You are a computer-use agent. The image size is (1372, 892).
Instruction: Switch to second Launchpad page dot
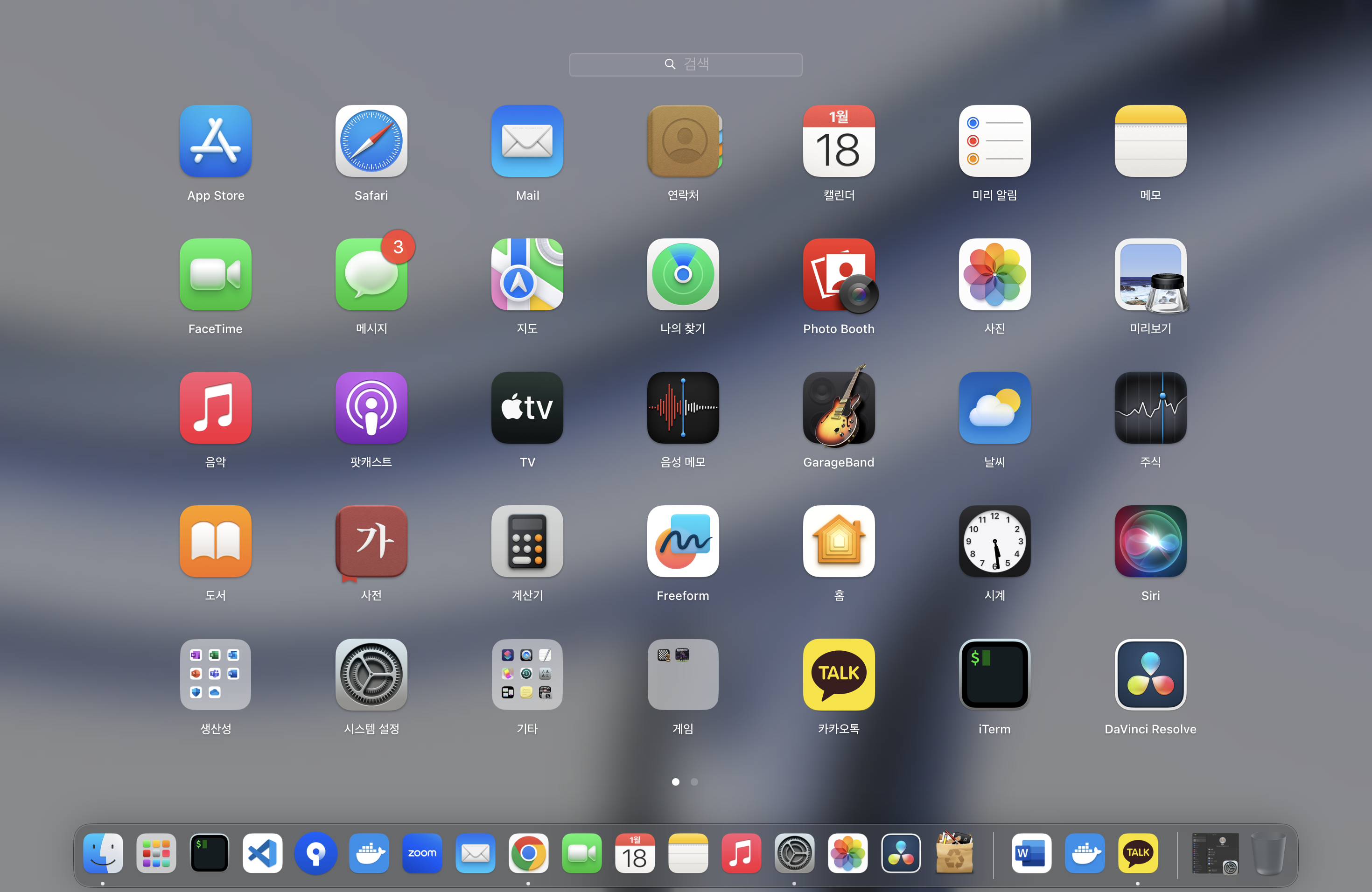[694, 782]
